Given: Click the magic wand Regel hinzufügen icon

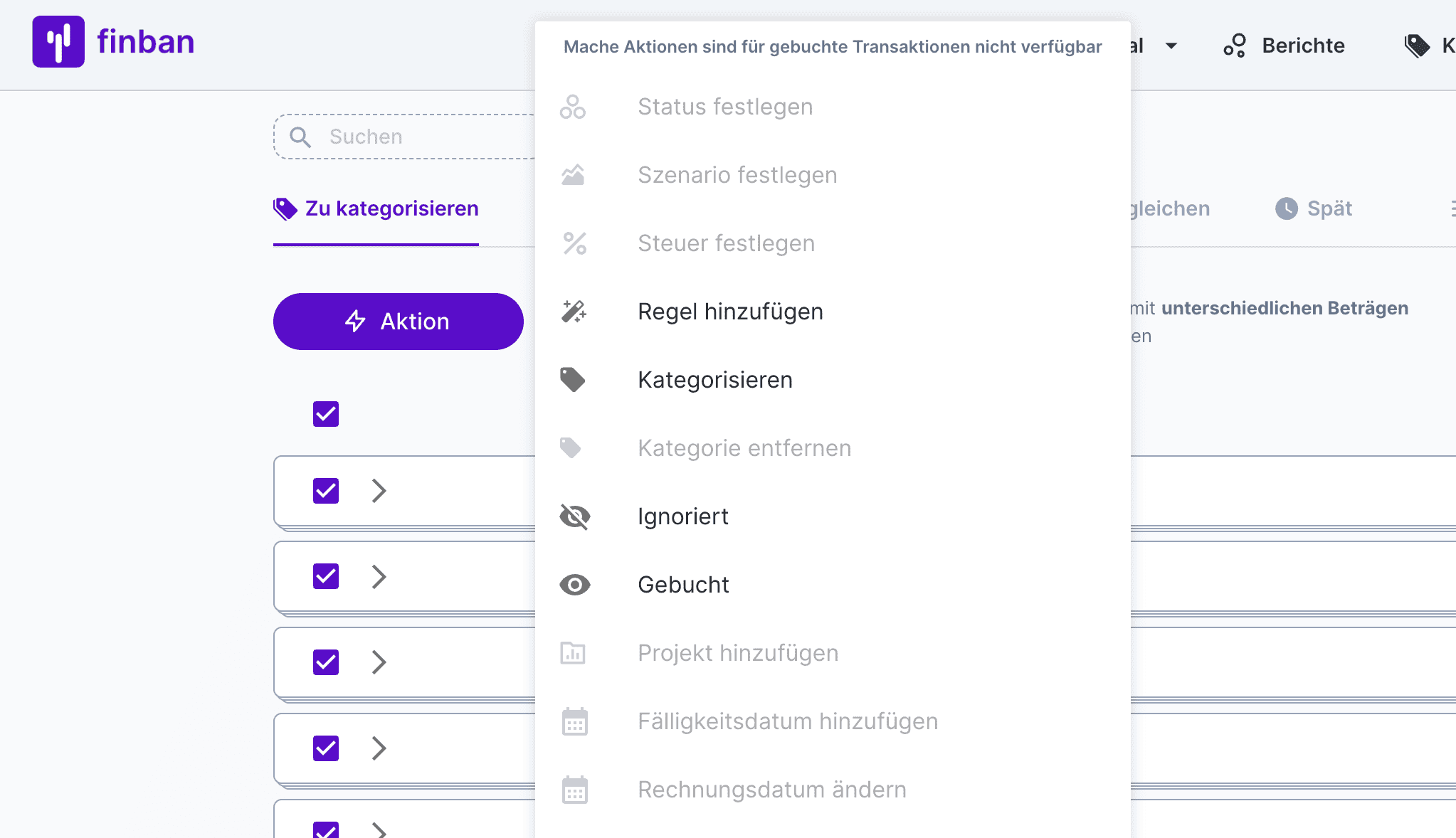Looking at the screenshot, I should (x=574, y=312).
